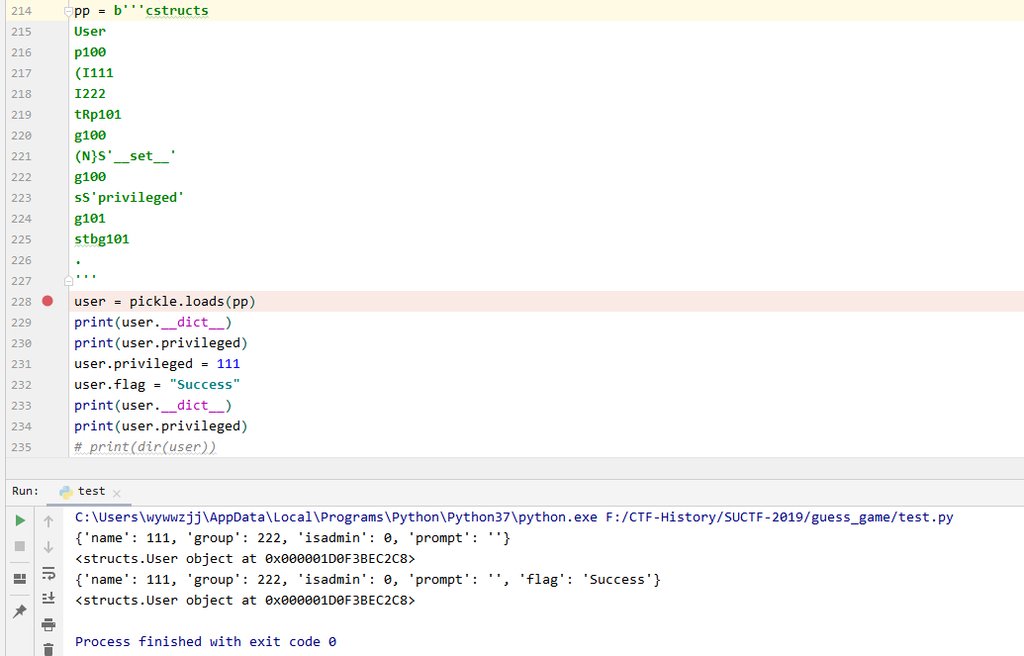The width and height of the screenshot is (1024, 656).
Task: Click line number 231 in the gutter
Action: pyautogui.click(x=21, y=364)
